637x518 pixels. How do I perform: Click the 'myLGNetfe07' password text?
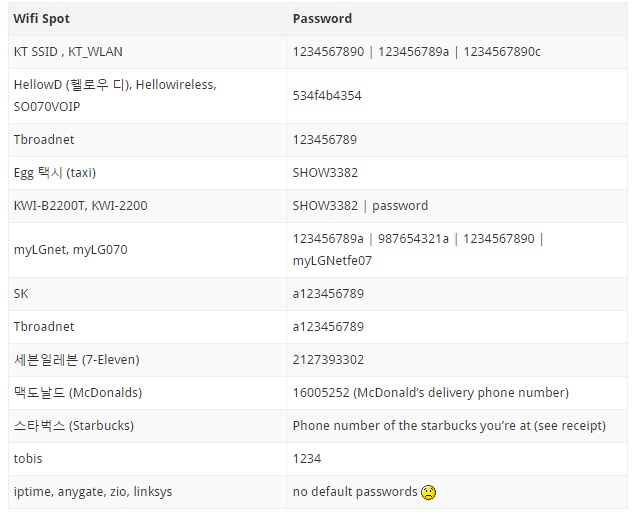332,261
